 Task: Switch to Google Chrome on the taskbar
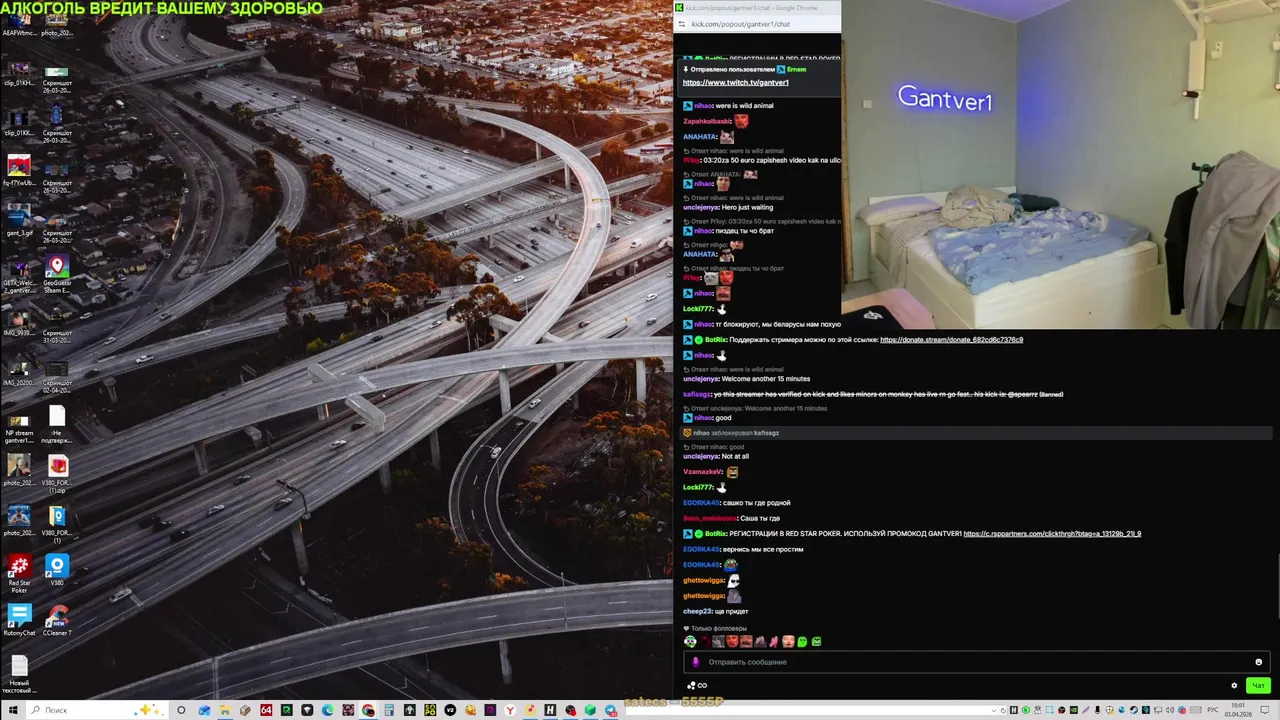point(368,710)
